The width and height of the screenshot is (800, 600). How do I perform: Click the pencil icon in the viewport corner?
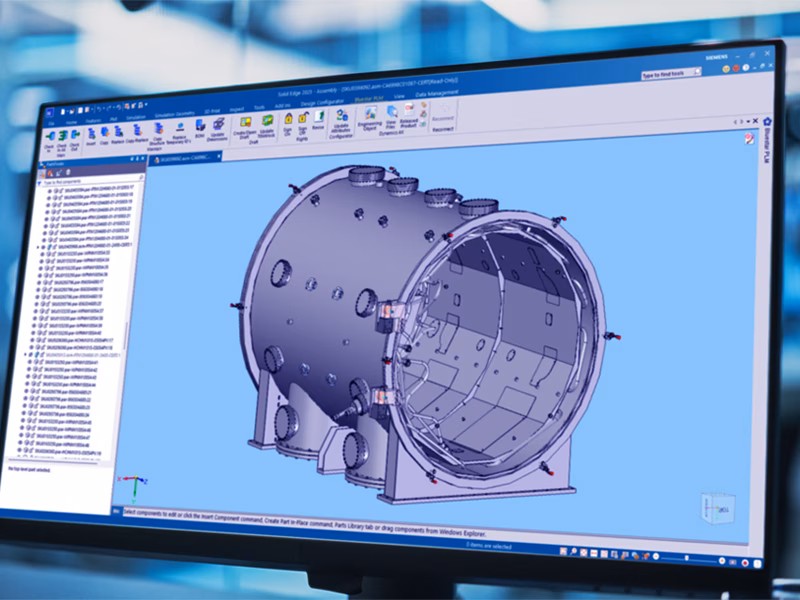pos(748,138)
